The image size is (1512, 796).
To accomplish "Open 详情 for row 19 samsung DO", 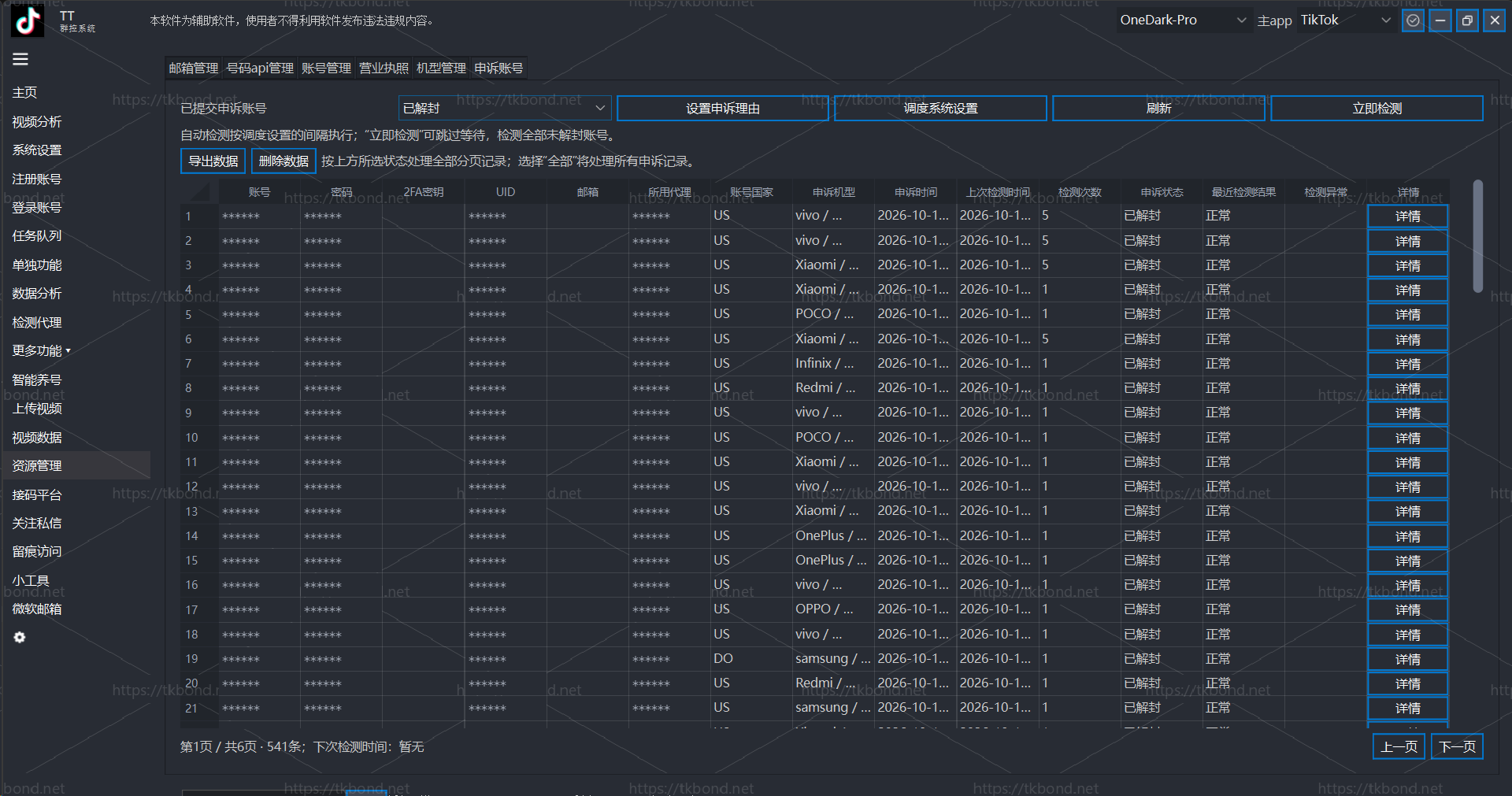I will click(x=1407, y=660).
